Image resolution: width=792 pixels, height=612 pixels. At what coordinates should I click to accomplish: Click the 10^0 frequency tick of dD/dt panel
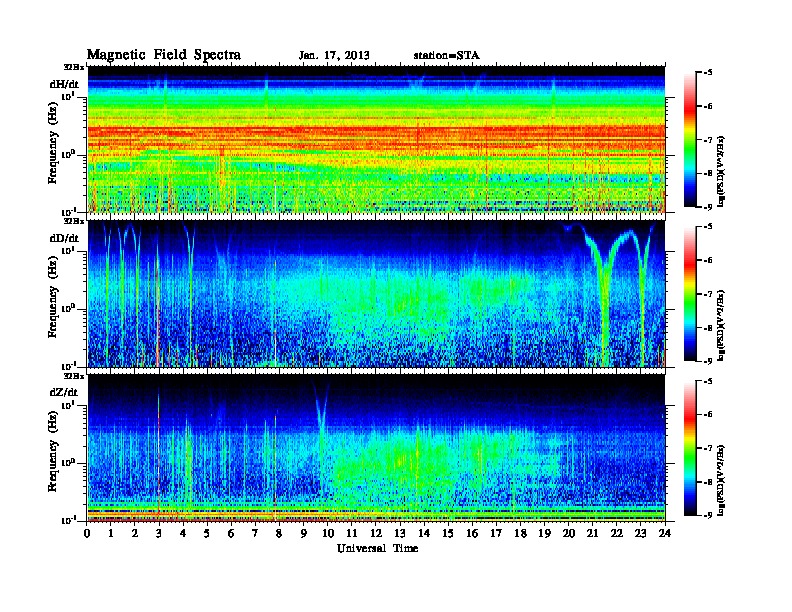coord(69,308)
